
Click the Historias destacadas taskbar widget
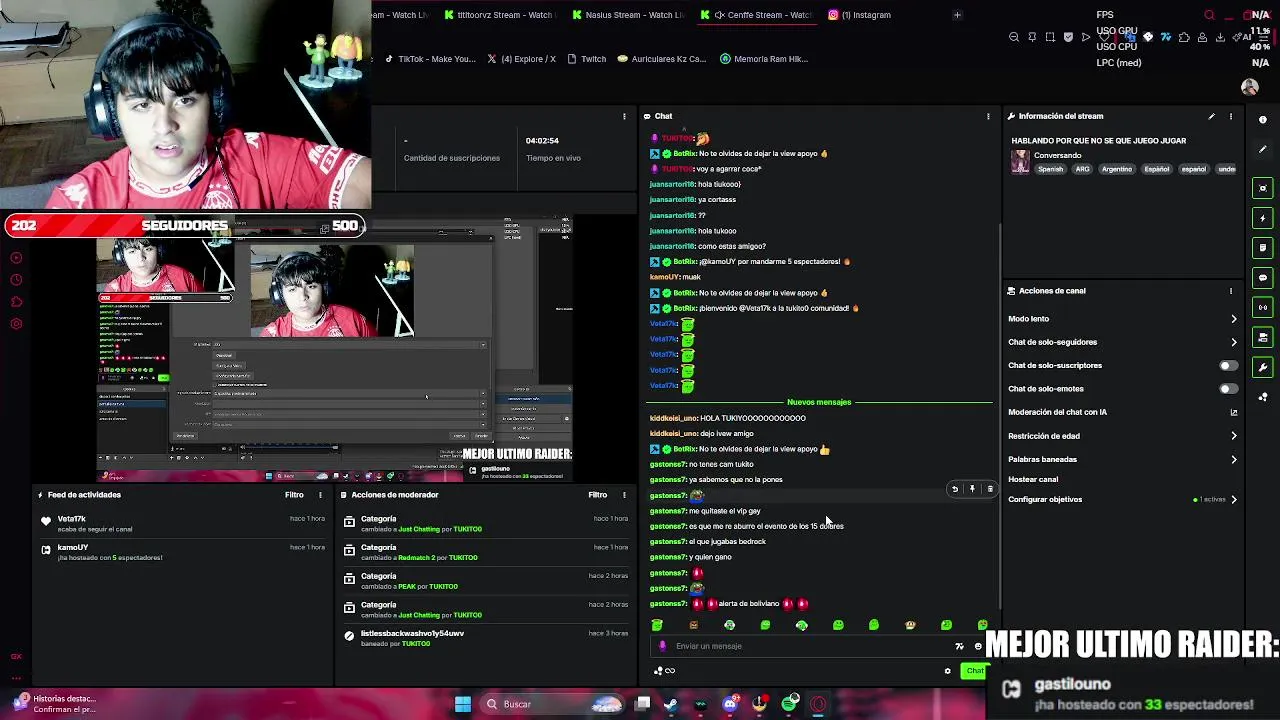click(x=55, y=704)
